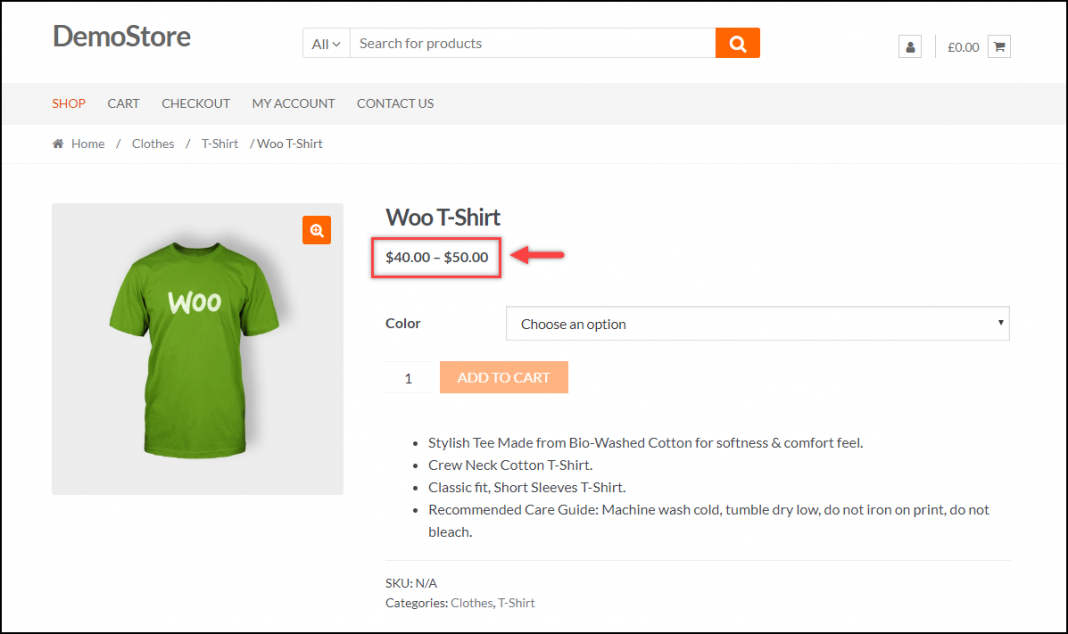The height and width of the screenshot is (634, 1068).
Task: Open account options via the user icon
Action: 909,46
